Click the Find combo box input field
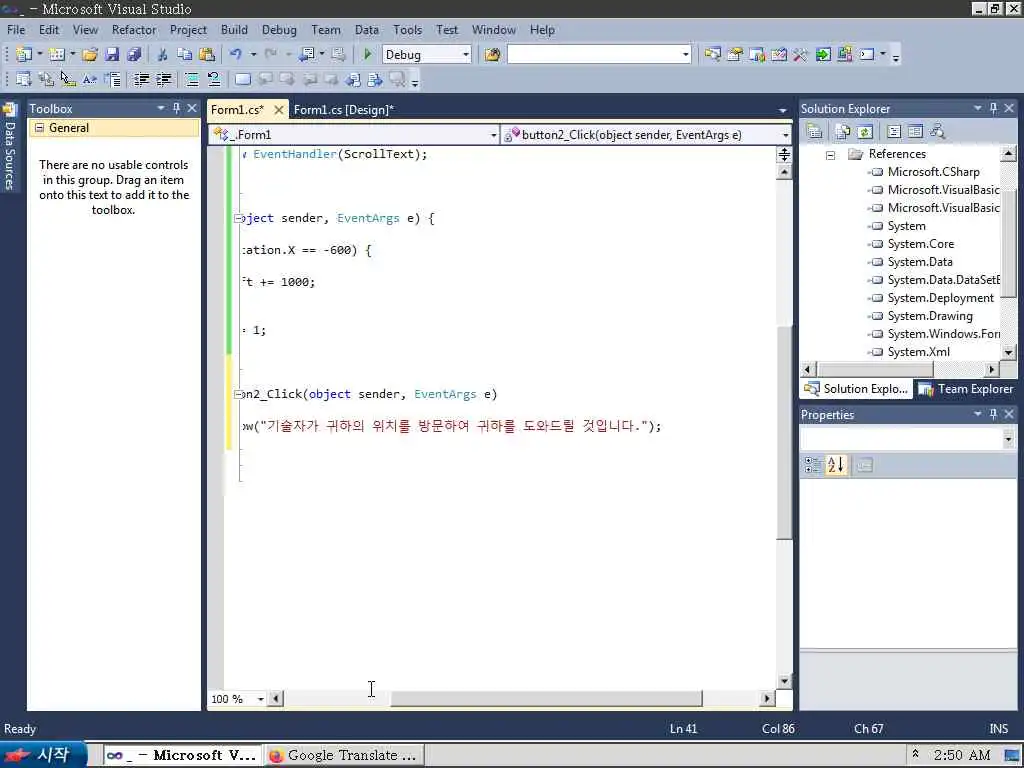The width and height of the screenshot is (1024, 768). tap(594, 55)
